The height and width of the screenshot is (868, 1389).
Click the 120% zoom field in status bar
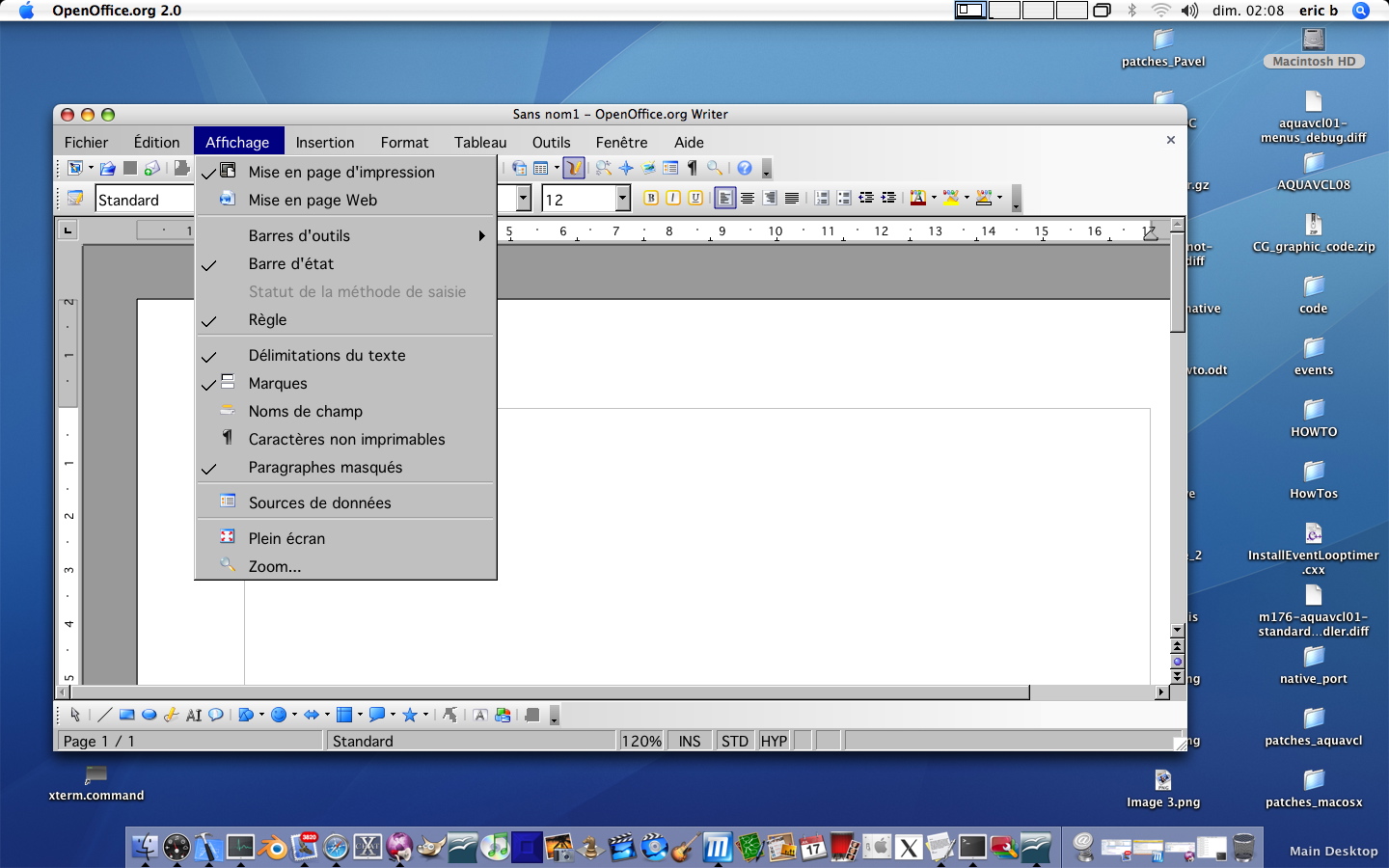[x=641, y=741]
